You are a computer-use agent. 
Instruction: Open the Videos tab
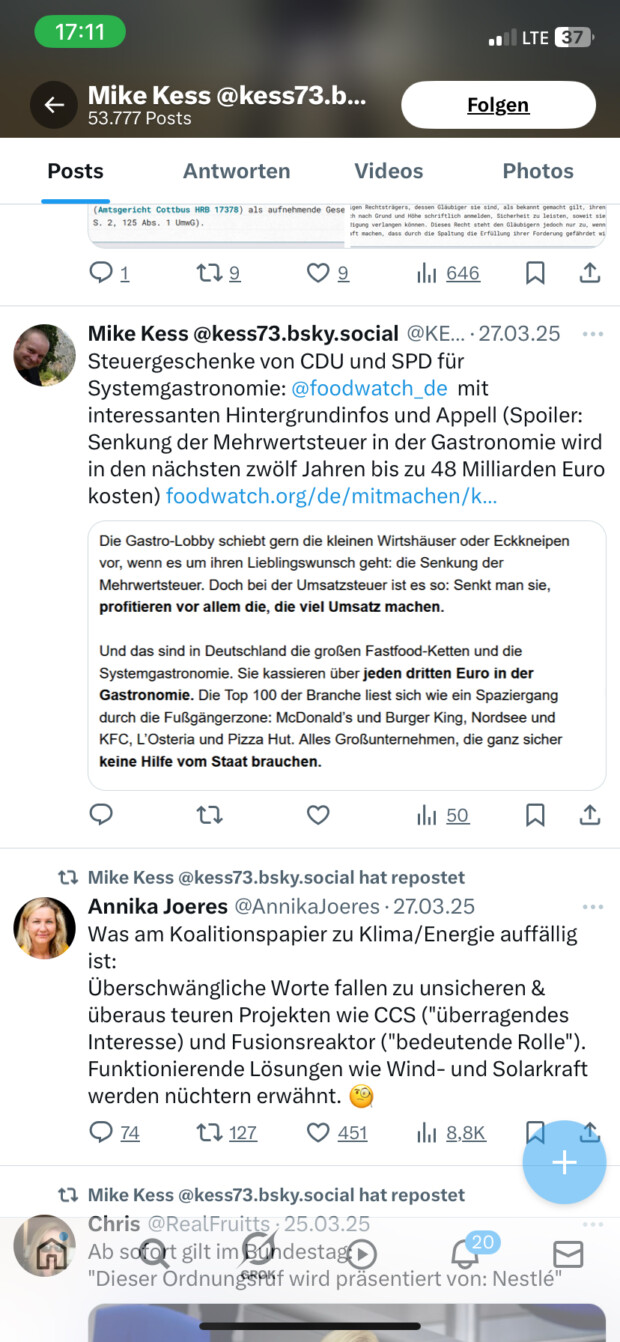pos(388,171)
